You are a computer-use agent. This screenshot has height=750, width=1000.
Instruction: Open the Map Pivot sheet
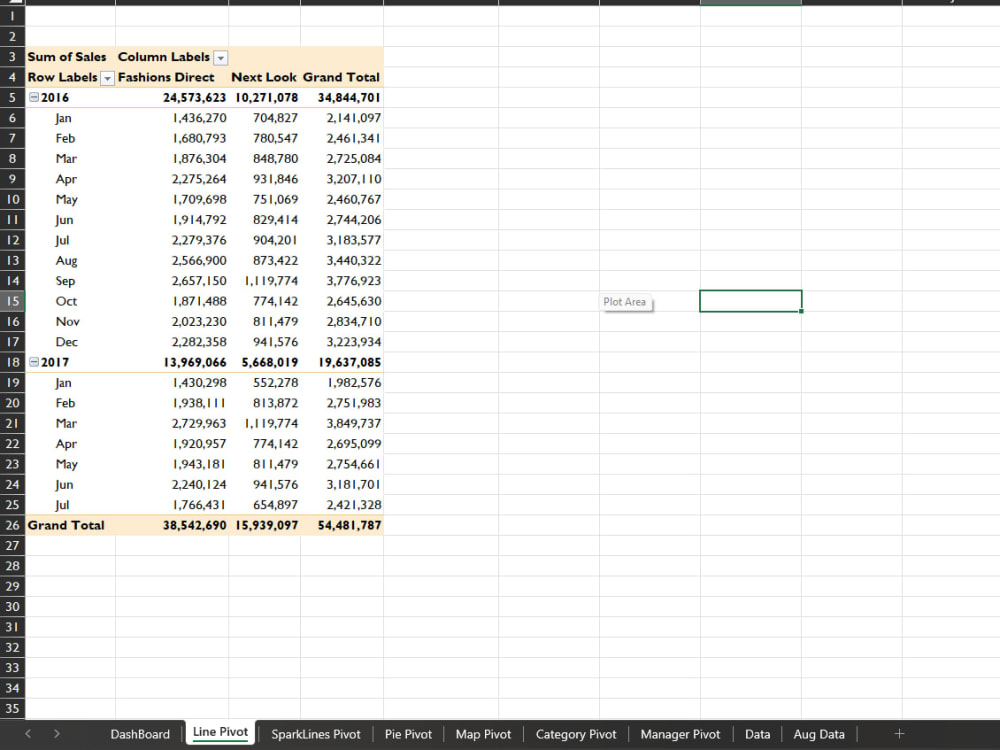click(x=483, y=733)
